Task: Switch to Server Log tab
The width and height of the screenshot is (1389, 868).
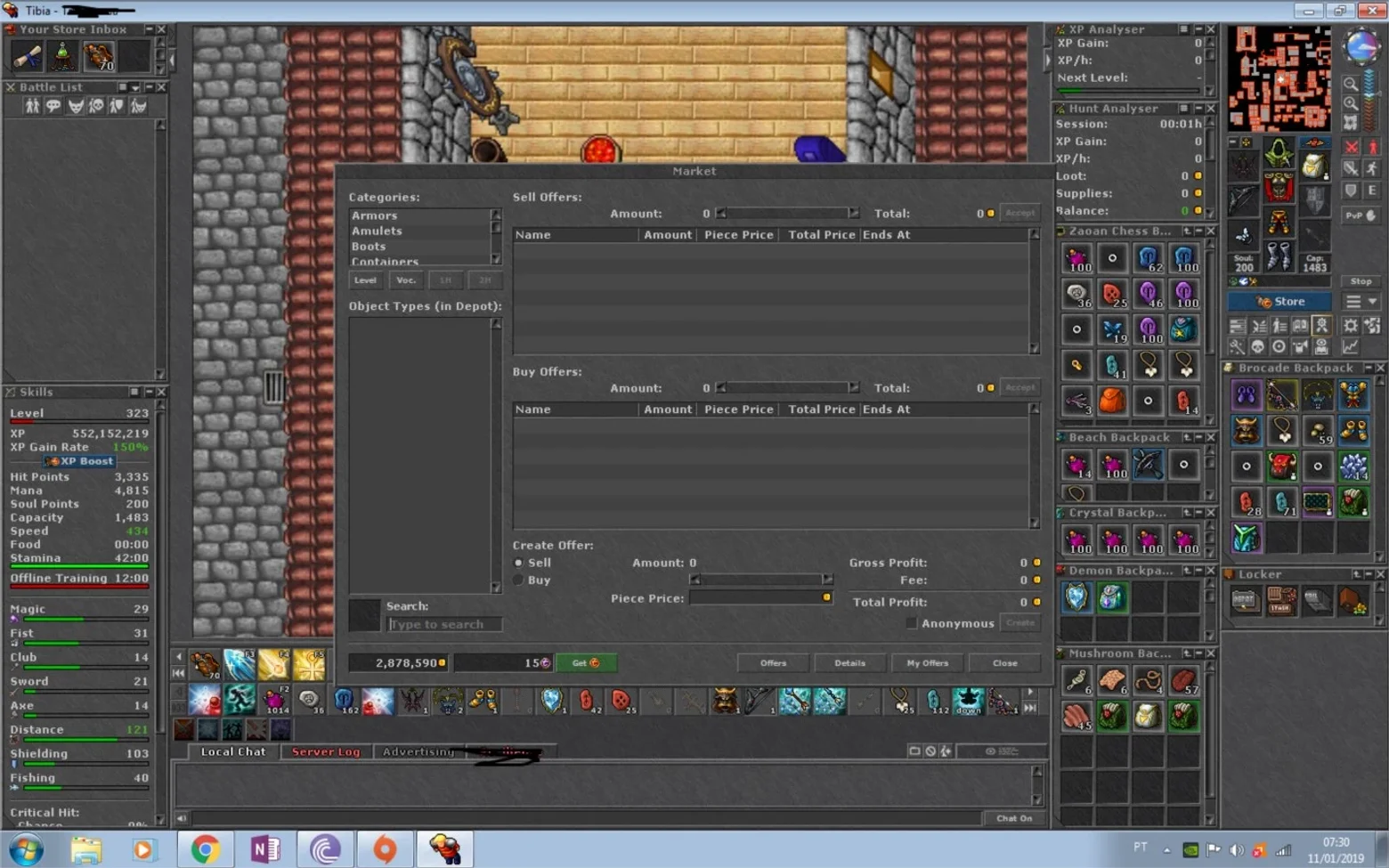Action: 326,752
